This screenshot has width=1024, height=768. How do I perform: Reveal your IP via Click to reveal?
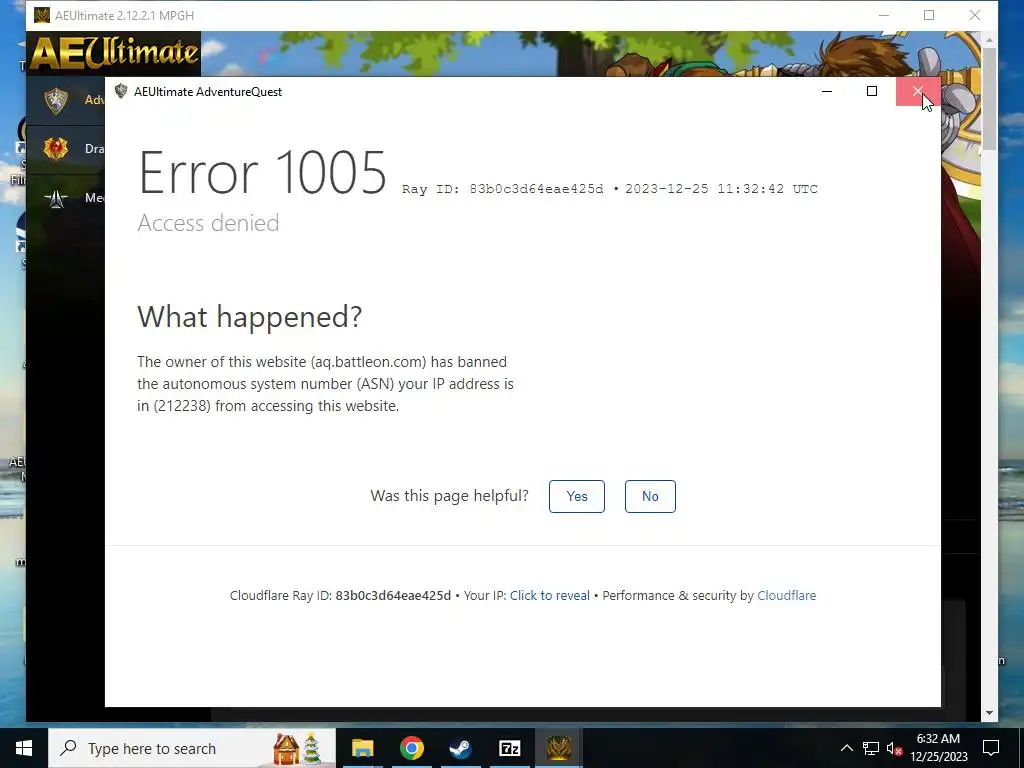[549, 596]
